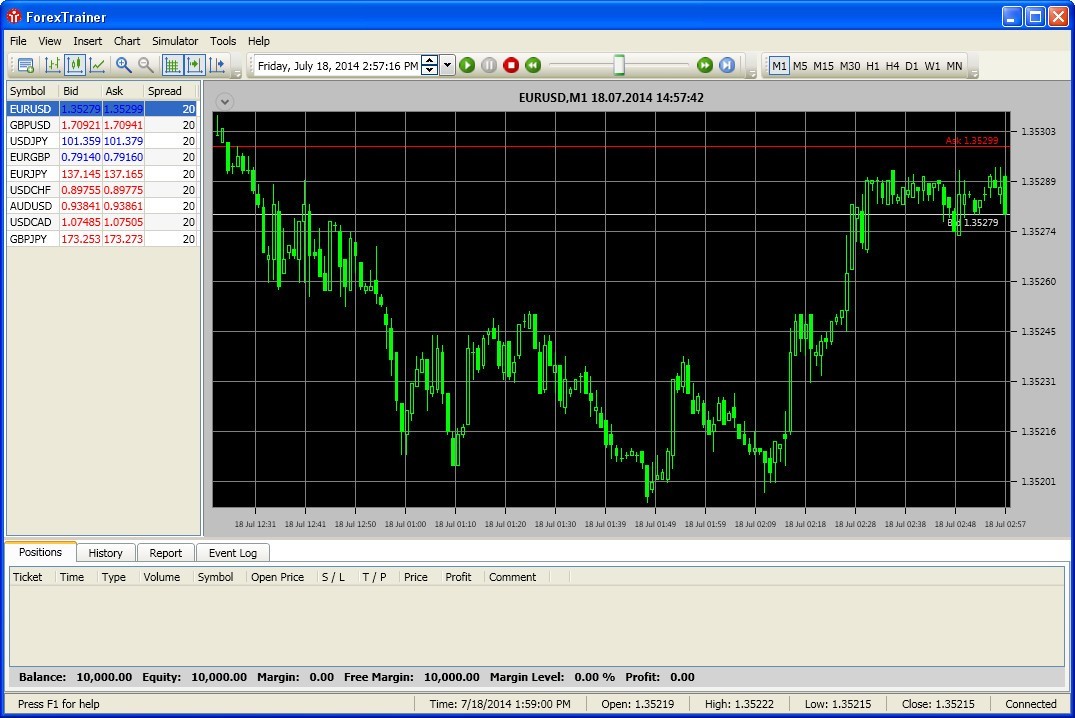This screenshot has width=1075, height=718.
Task: Expand timeframe toolbar overflow options
Action: coord(973,73)
